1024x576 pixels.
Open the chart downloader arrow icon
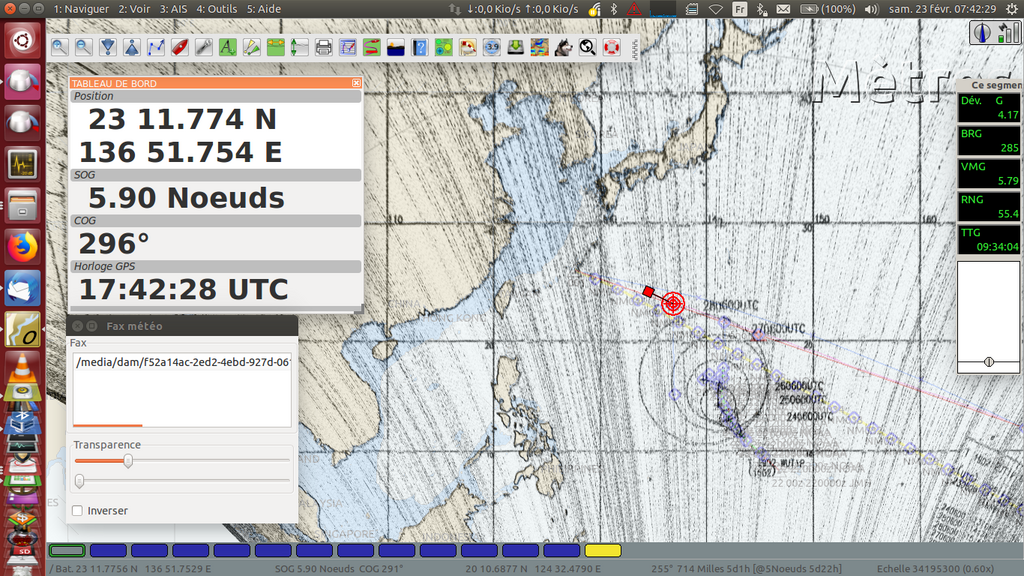pos(515,47)
